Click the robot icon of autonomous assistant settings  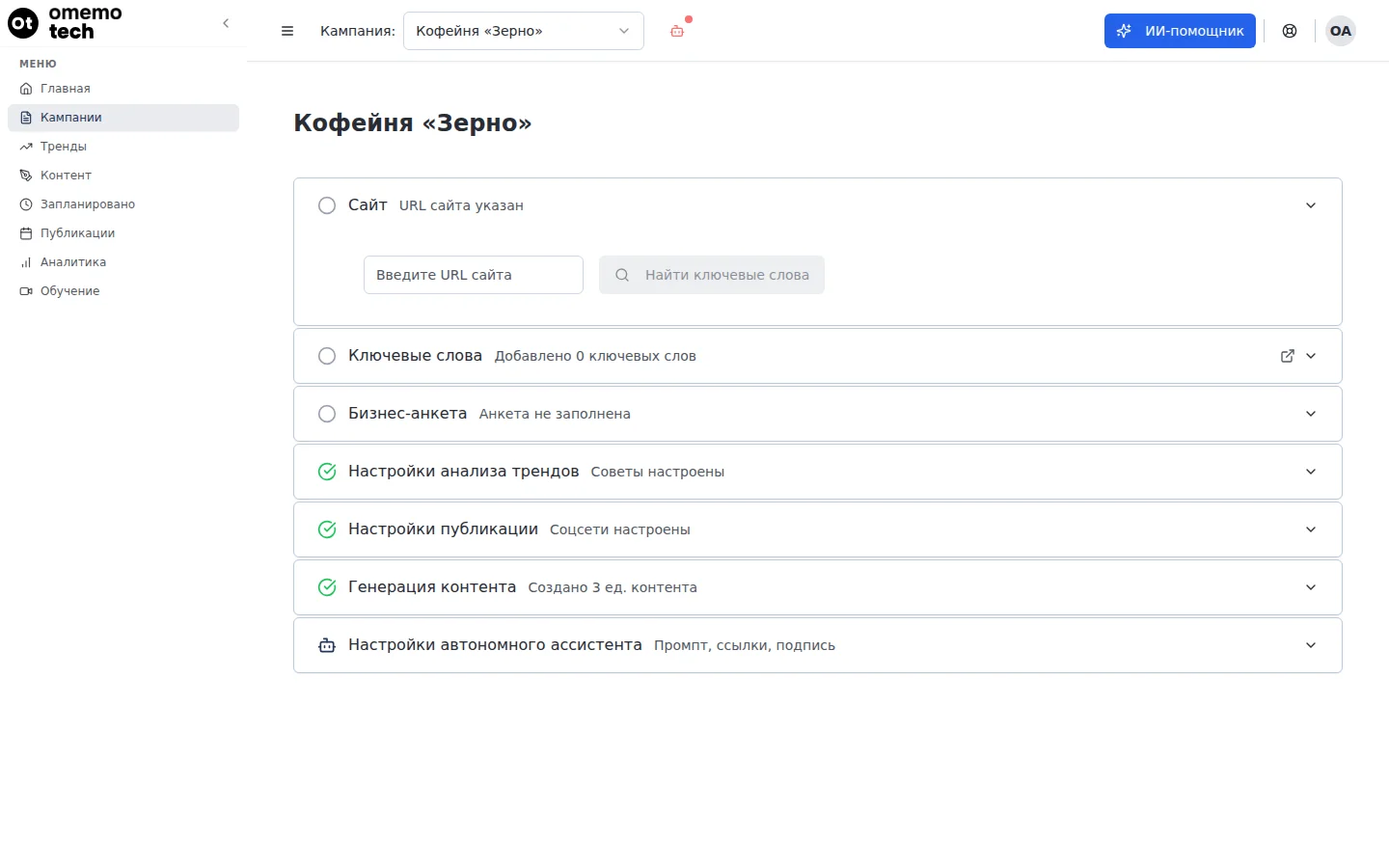327,645
